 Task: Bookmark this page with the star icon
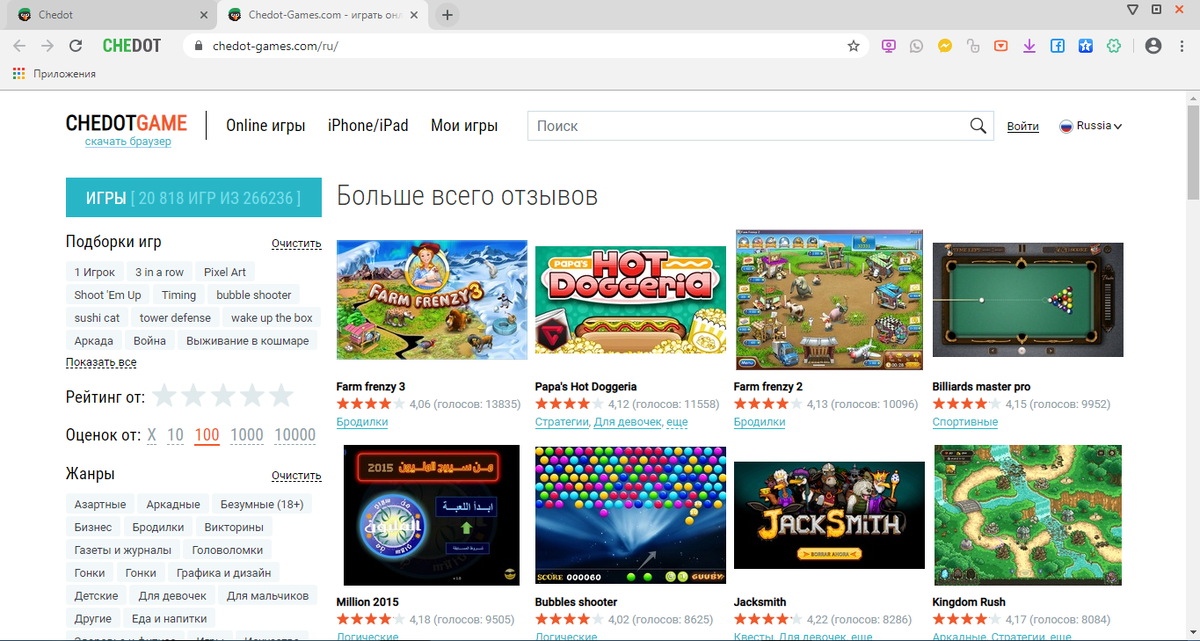pyautogui.click(x=853, y=46)
